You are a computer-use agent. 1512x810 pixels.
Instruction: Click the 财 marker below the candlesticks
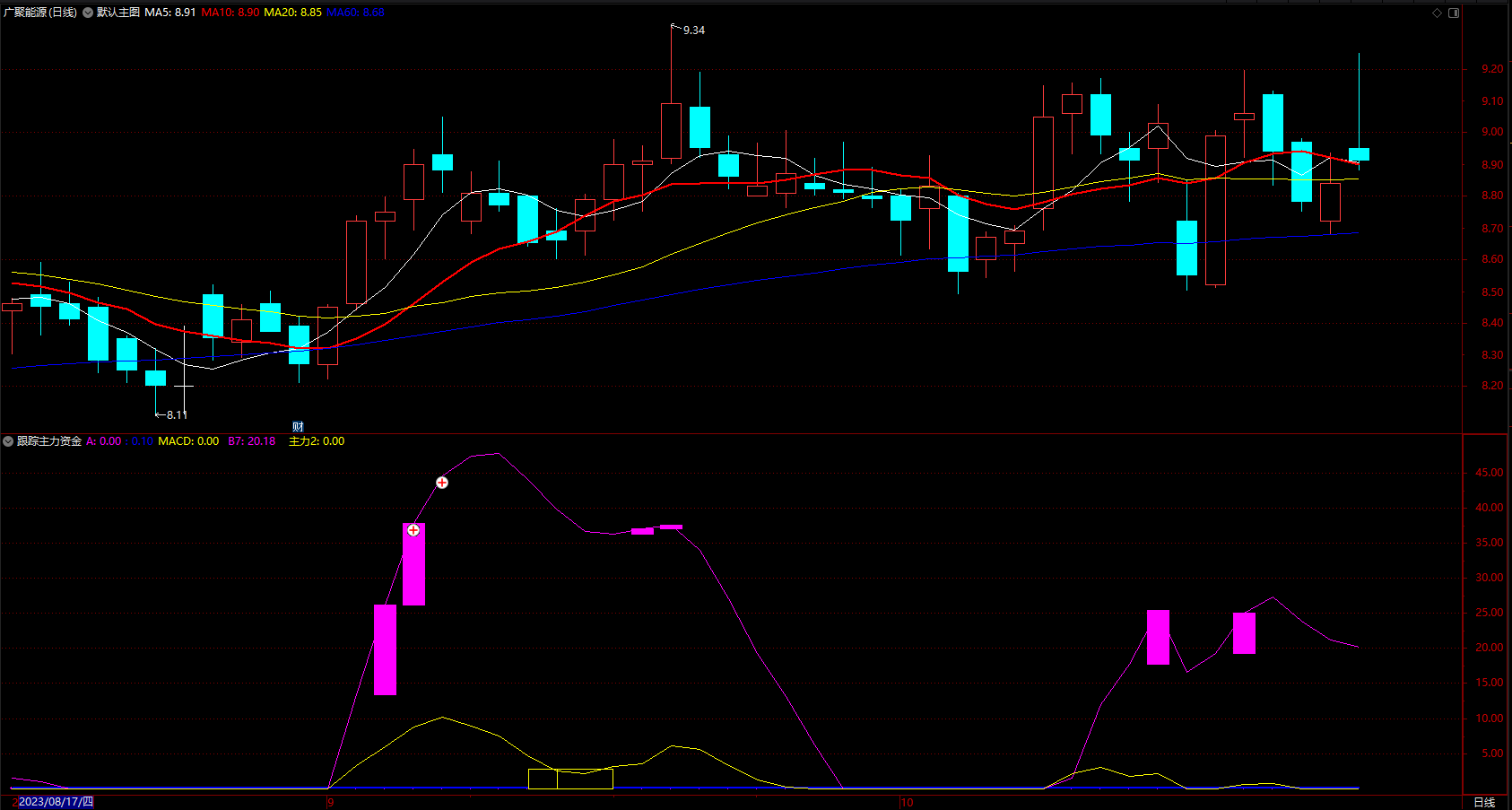298,427
